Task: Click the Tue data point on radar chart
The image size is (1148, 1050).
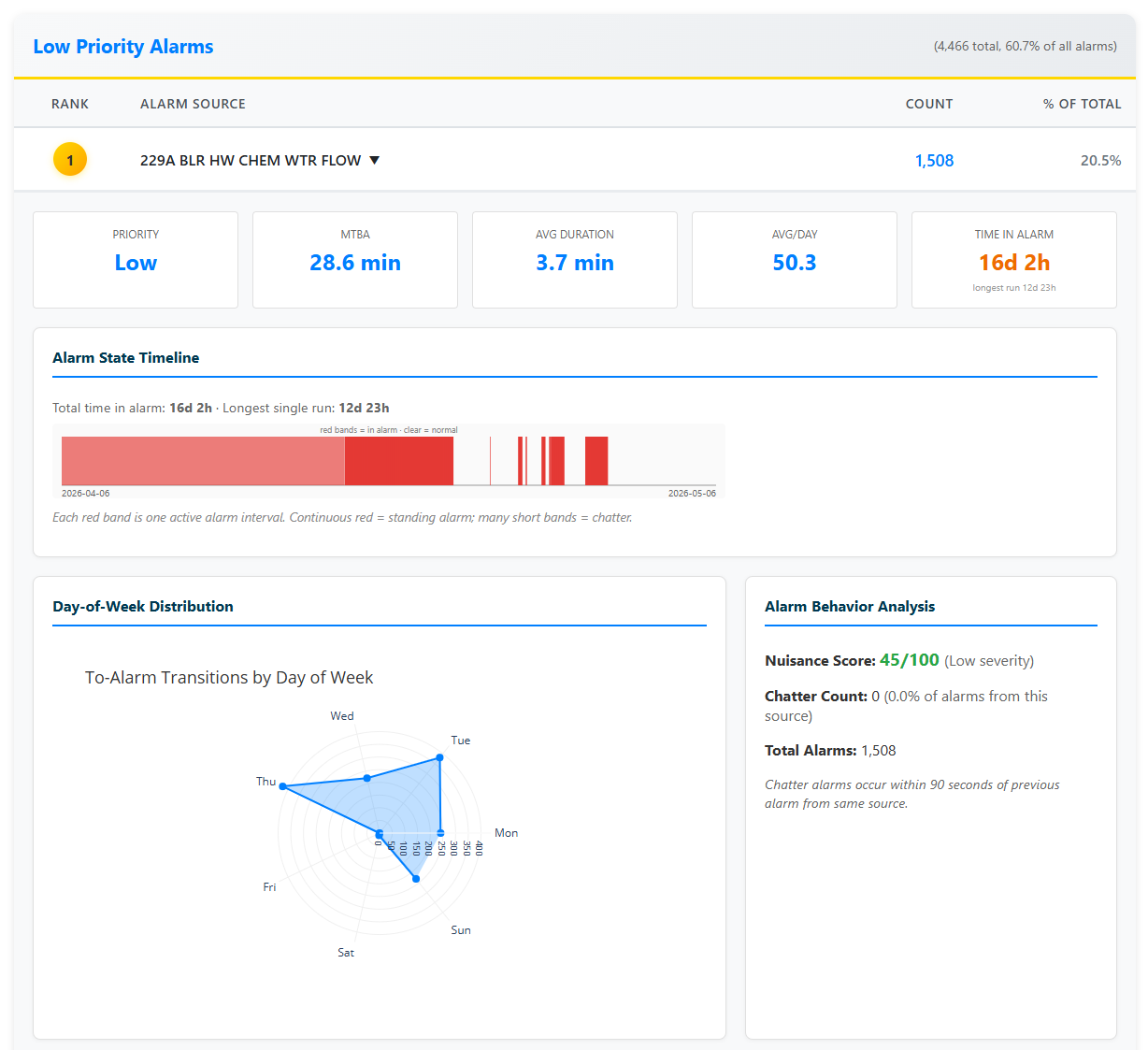Action: click(x=439, y=758)
